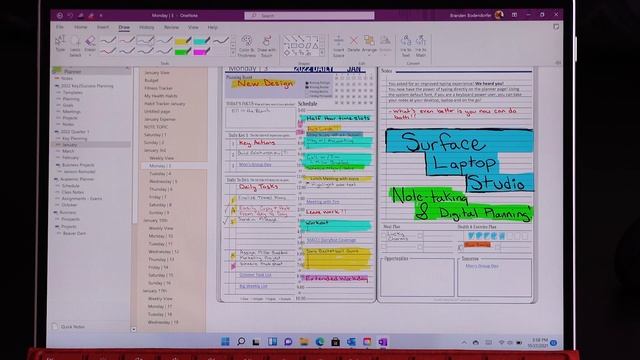
Task: Collapse the Business Projects section group
Action: pyautogui.click(x=58, y=165)
